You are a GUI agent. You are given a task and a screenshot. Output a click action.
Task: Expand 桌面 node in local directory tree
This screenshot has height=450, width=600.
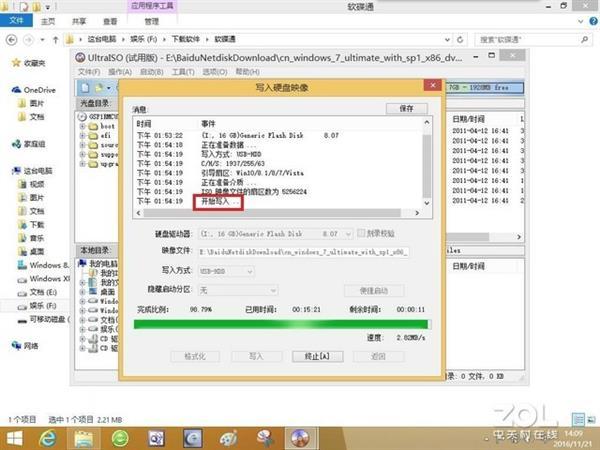click(x=82, y=292)
